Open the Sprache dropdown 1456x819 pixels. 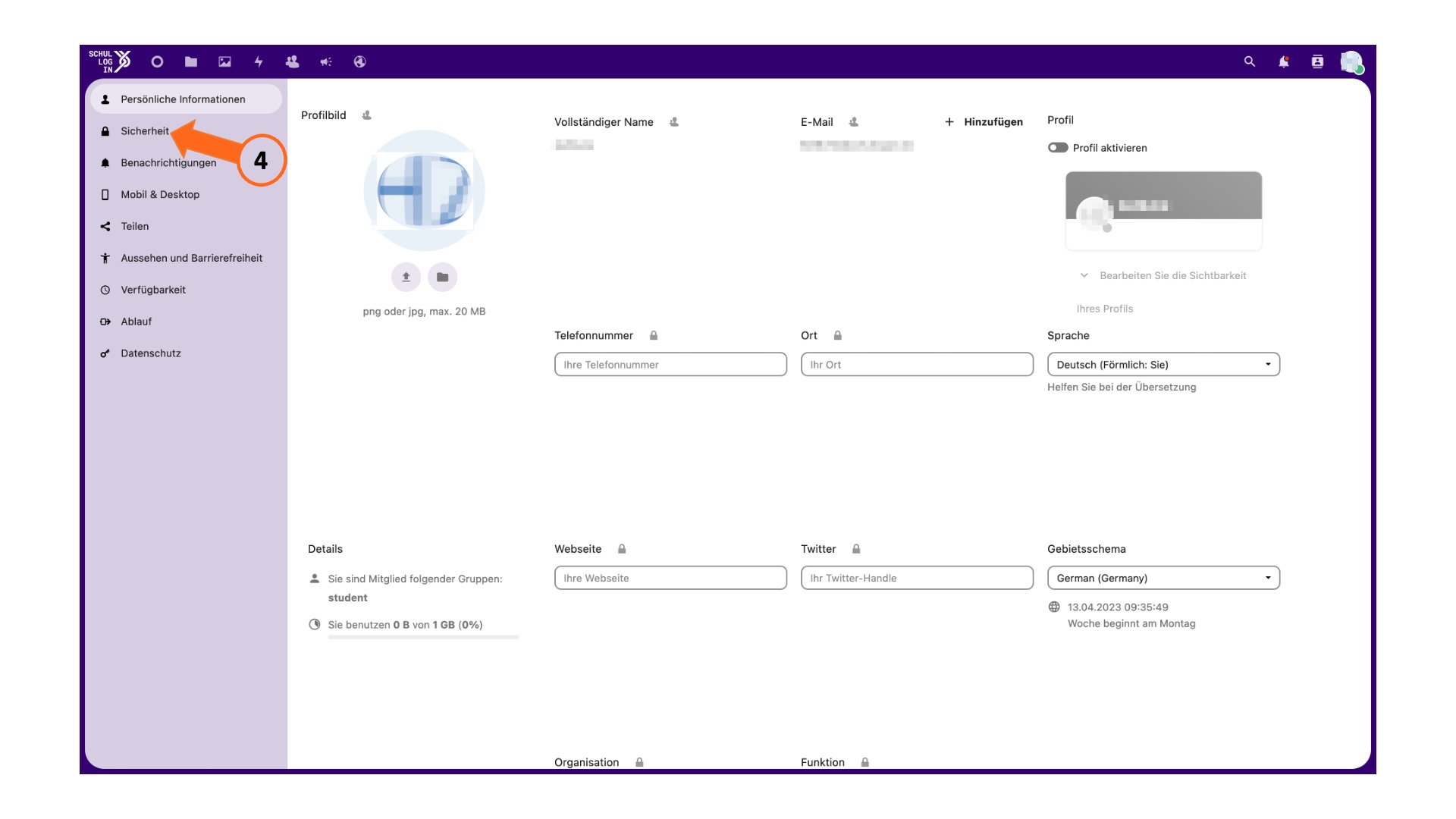coord(1163,364)
